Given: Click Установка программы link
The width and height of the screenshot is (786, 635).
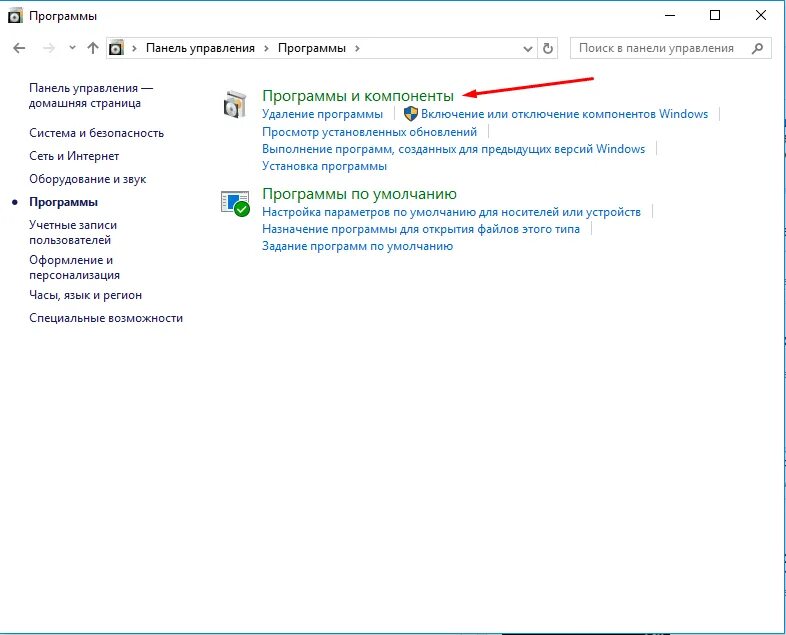Looking at the screenshot, I should (x=324, y=166).
